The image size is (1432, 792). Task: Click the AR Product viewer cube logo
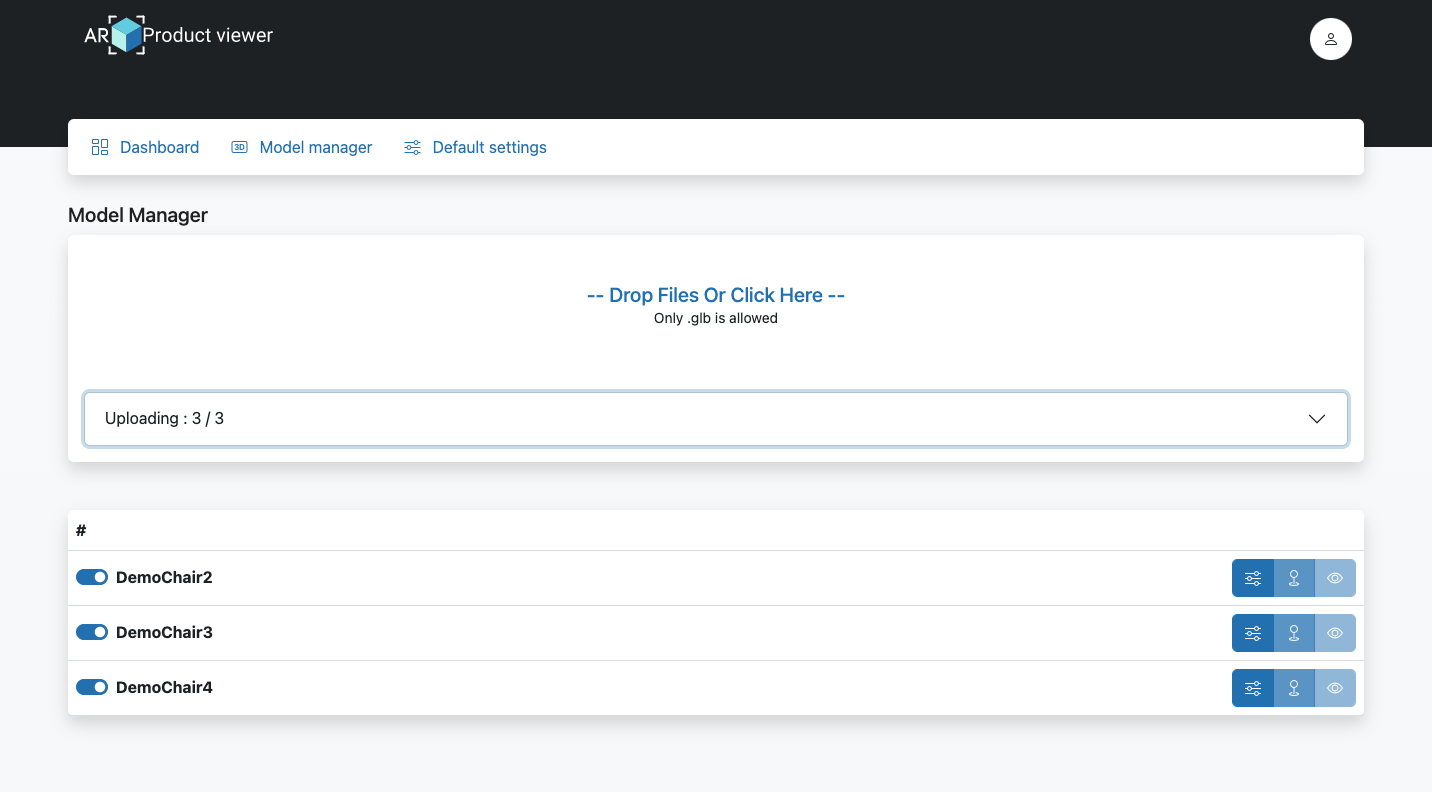tap(126, 35)
